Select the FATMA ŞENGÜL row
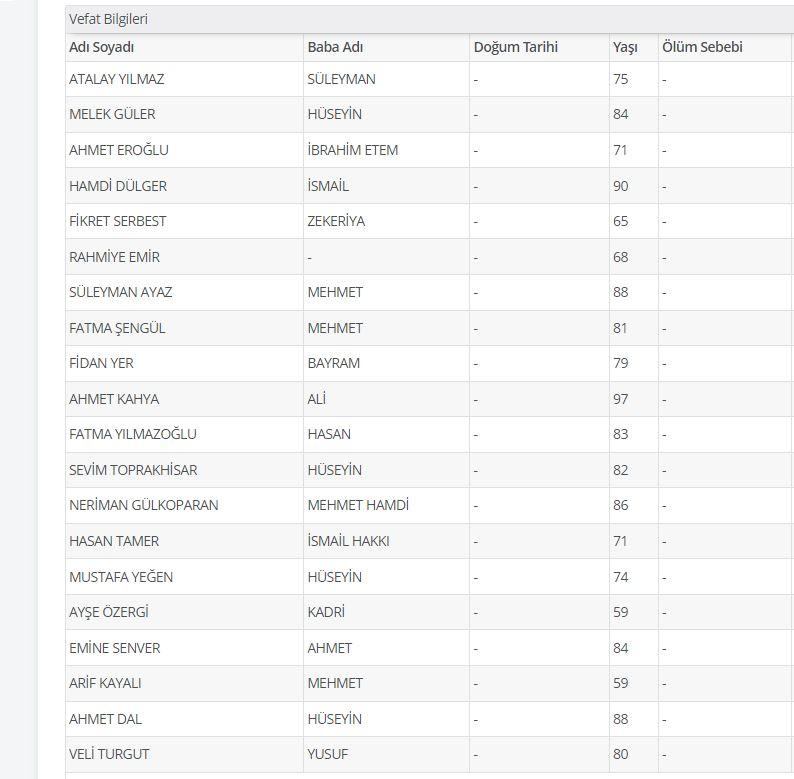Screen dimensions: 794x779 click(x=429, y=328)
